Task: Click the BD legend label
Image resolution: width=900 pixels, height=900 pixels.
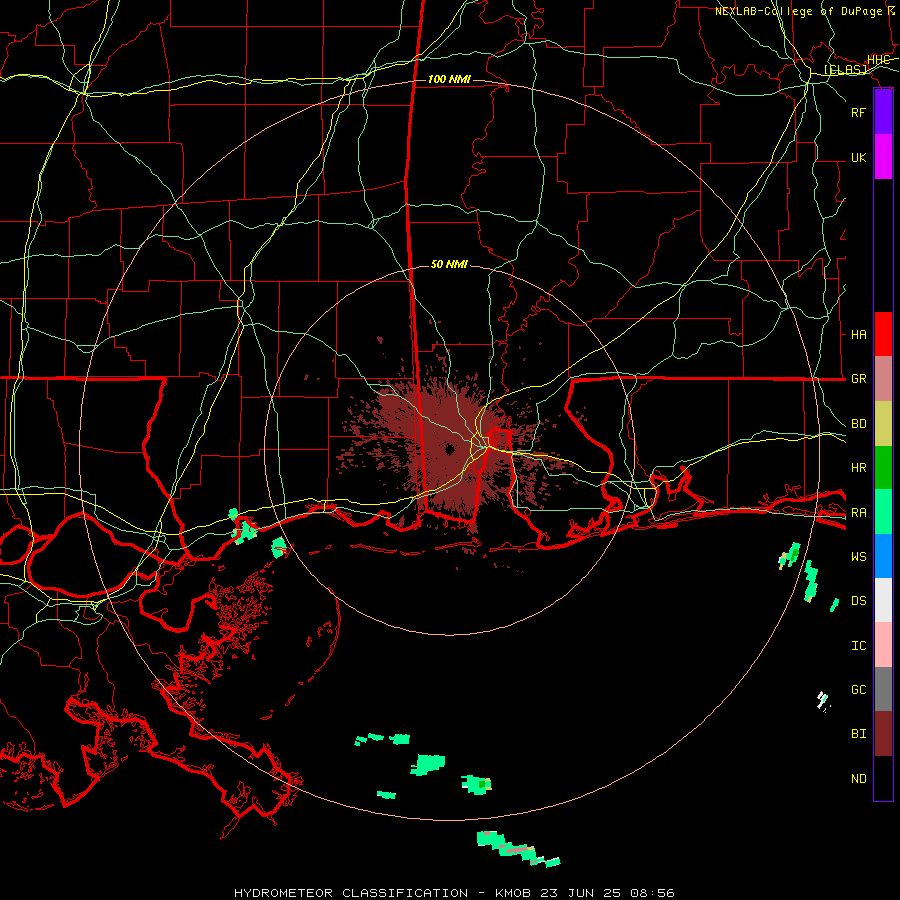Action: point(858,424)
